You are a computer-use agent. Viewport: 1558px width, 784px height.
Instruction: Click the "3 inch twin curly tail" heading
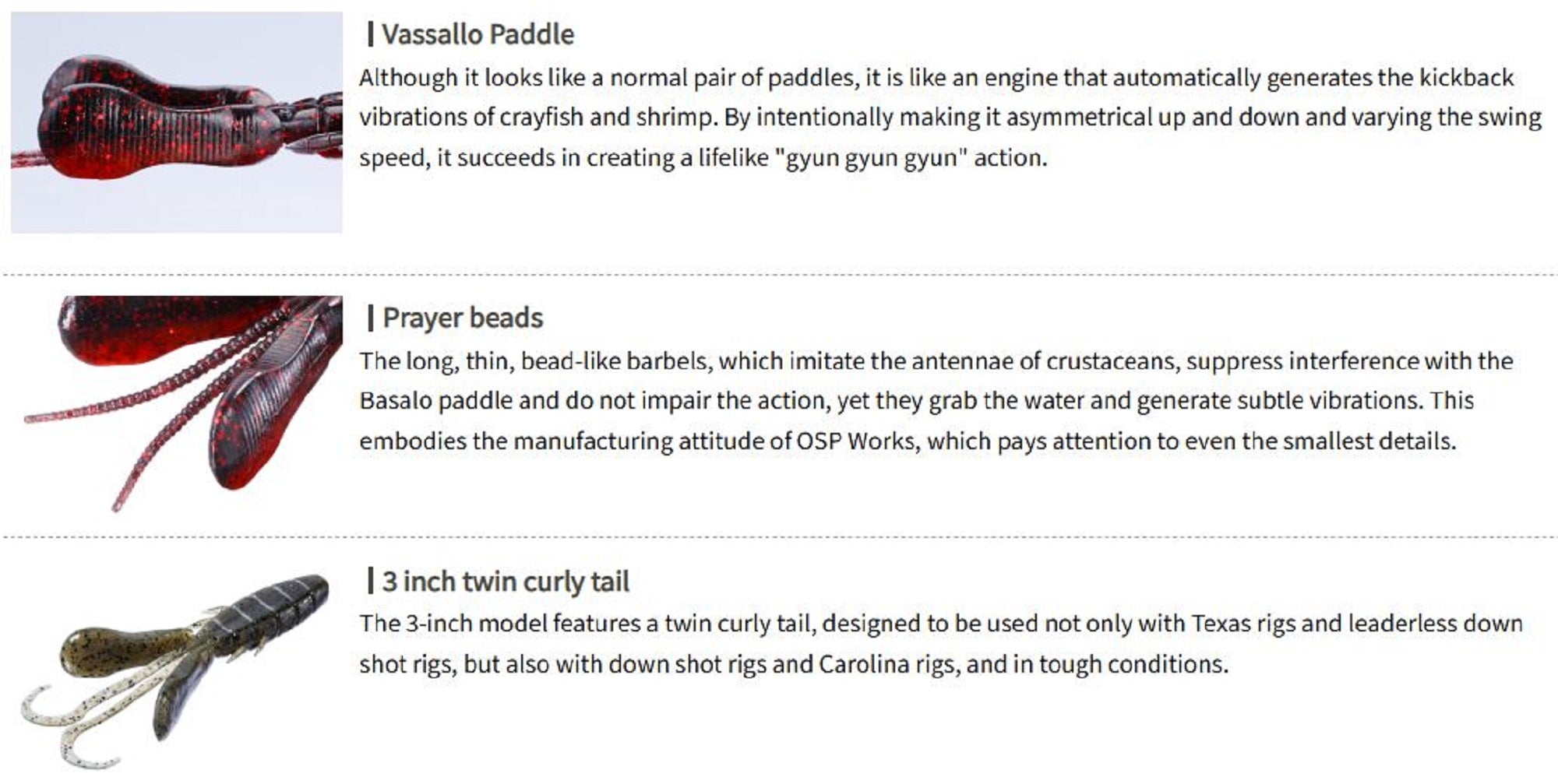(x=506, y=582)
